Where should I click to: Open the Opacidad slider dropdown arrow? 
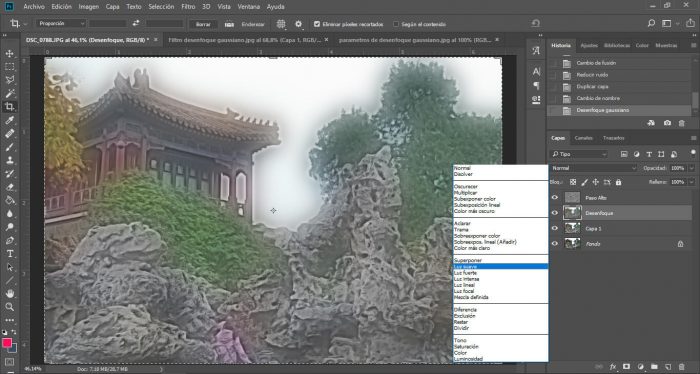pyautogui.click(x=692, y=168)
